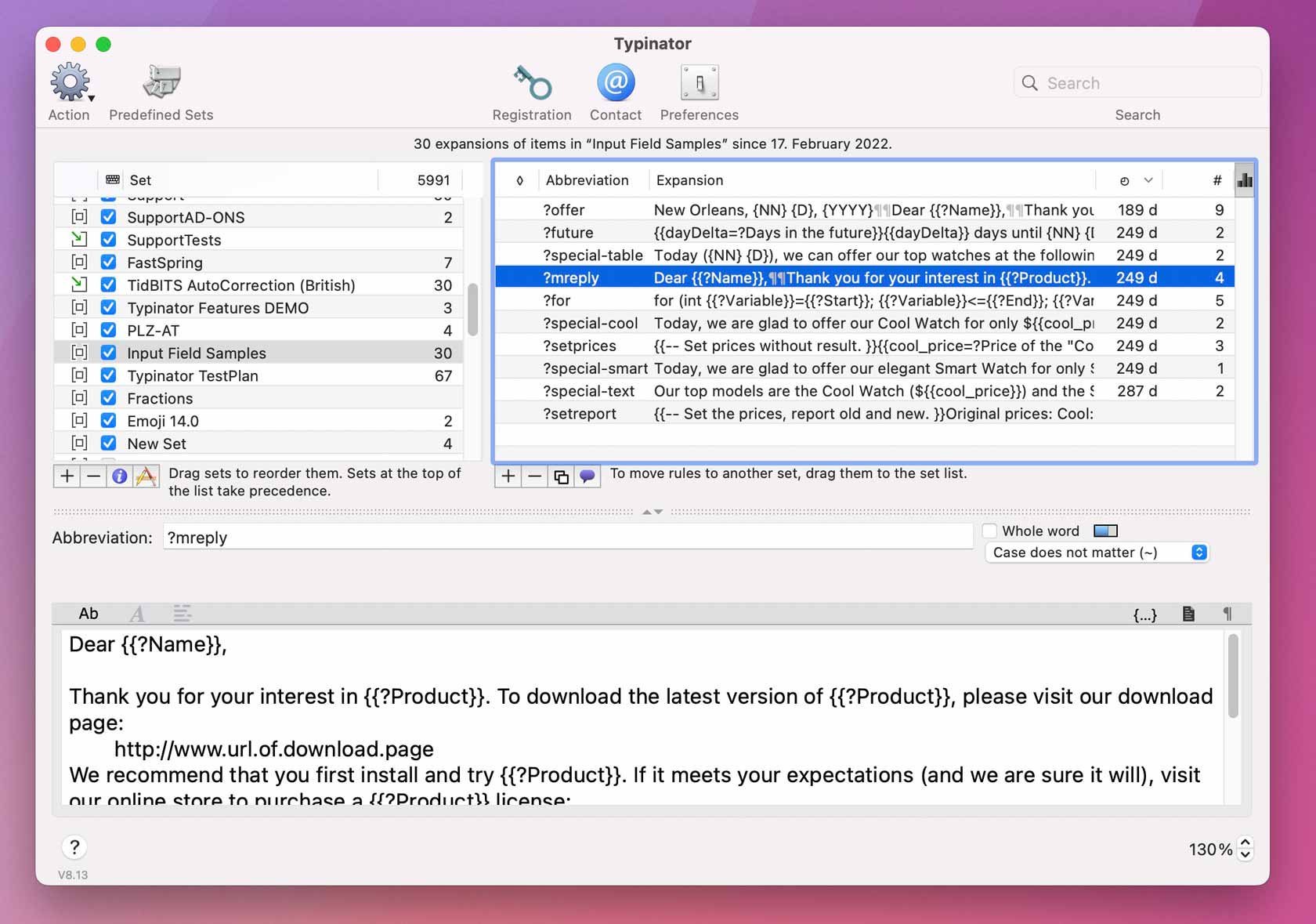The image size is (1316, 924).
Task: Show invisible characters in the expansion editor
Action: pos(1226,614)
